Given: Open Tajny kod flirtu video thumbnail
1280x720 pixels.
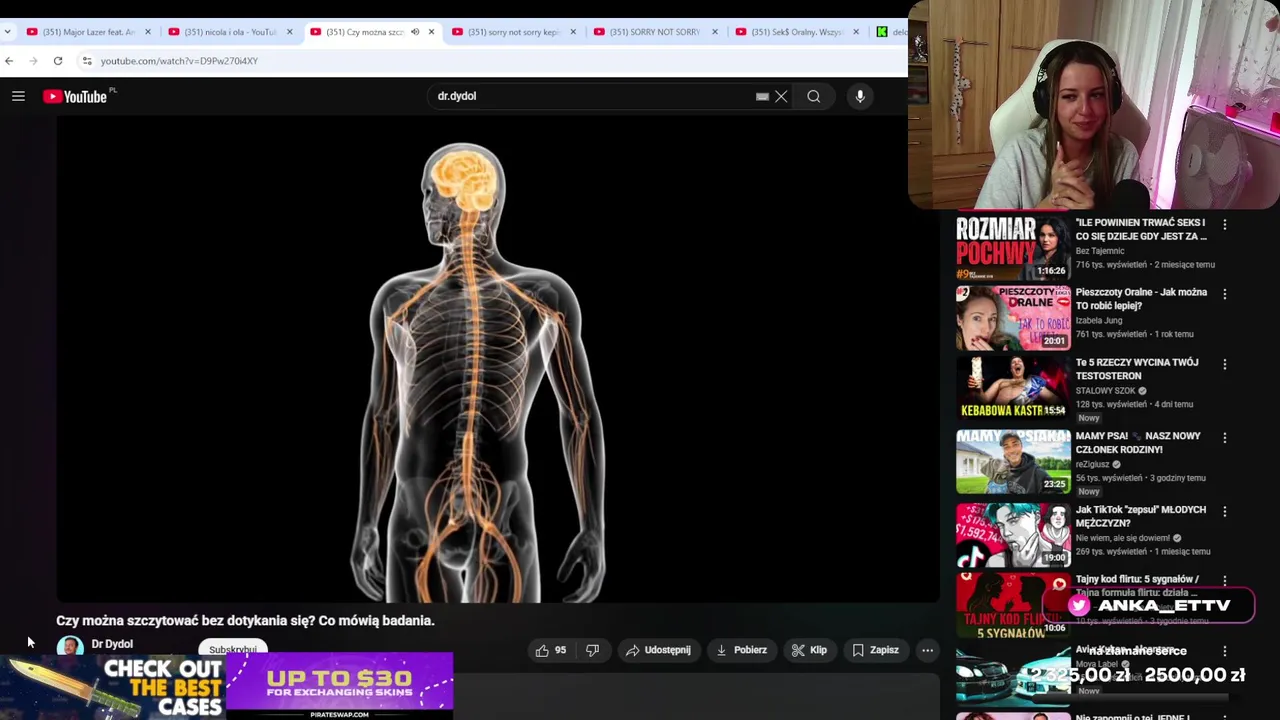Looking at the screenshot, I should click(1013, 604).
